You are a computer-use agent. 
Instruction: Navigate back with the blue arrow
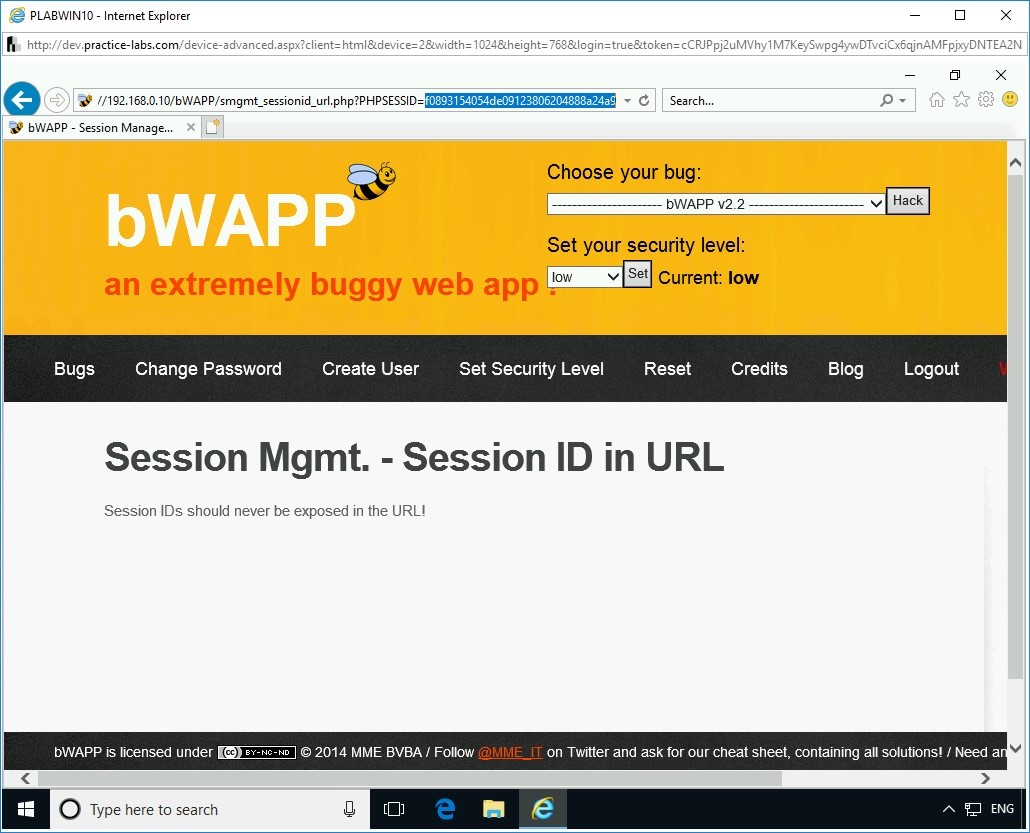pos(22,99)
